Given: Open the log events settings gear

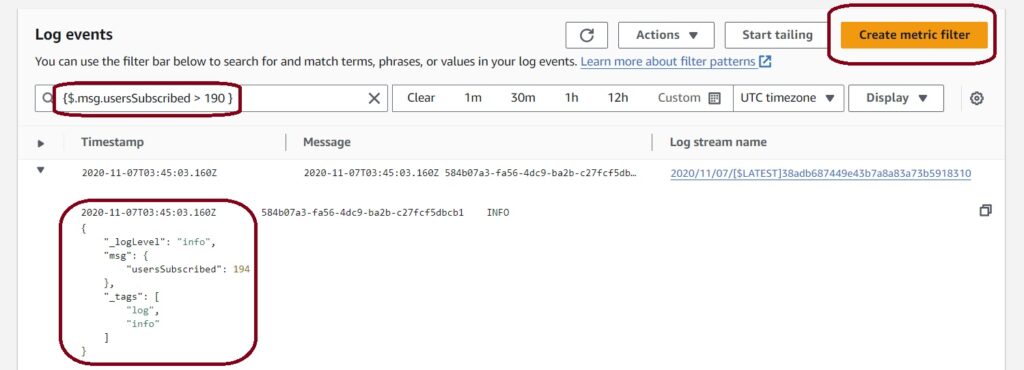Looking at the screenshot, I should pyautogui.click(x=976, y=99).
